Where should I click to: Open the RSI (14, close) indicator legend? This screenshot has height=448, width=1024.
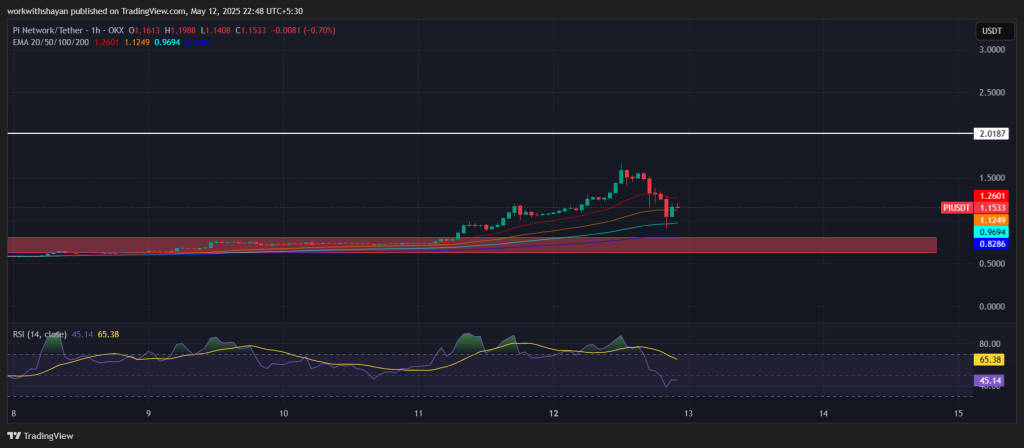[38, 333]
